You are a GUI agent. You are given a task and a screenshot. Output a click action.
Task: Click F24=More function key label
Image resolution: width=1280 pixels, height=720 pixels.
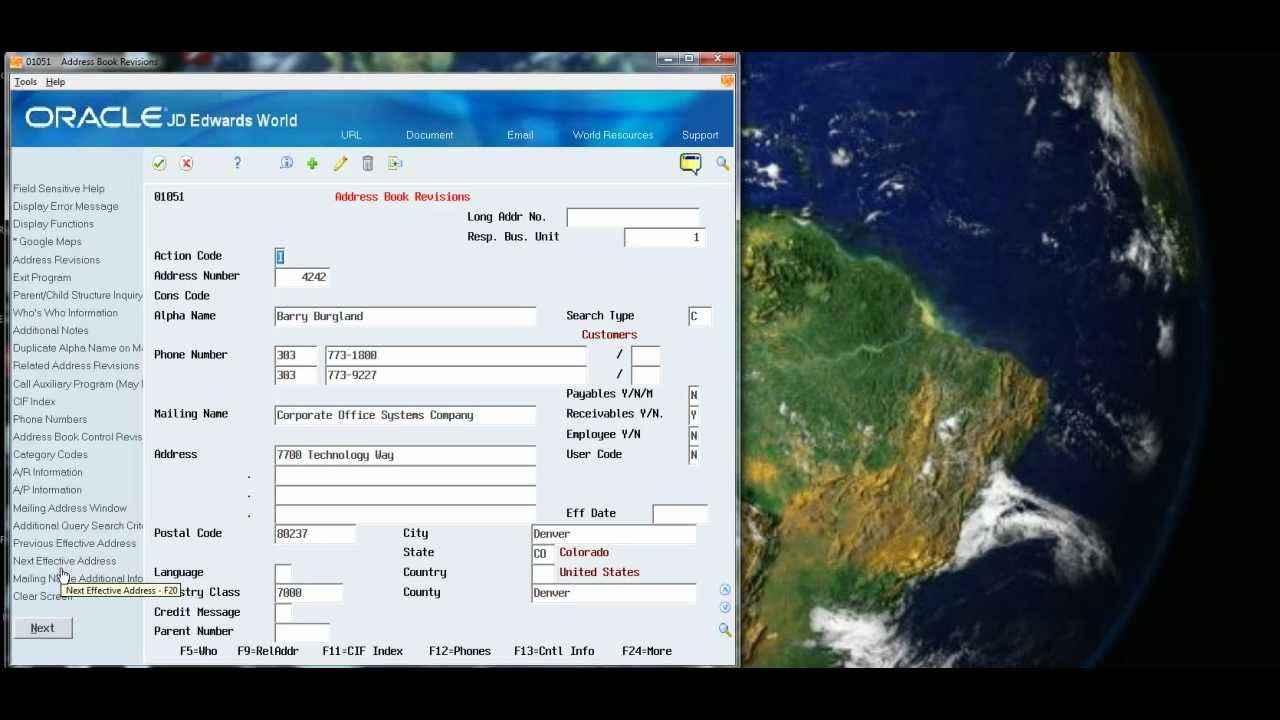647,651
